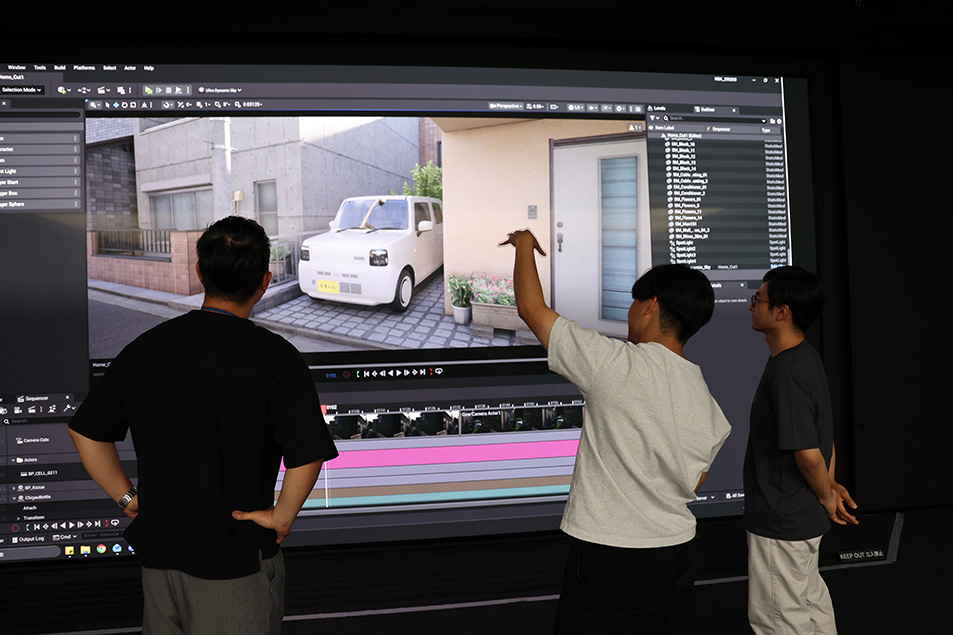Select SM_Block_14 in the Outliner

(x=684, y=168)
